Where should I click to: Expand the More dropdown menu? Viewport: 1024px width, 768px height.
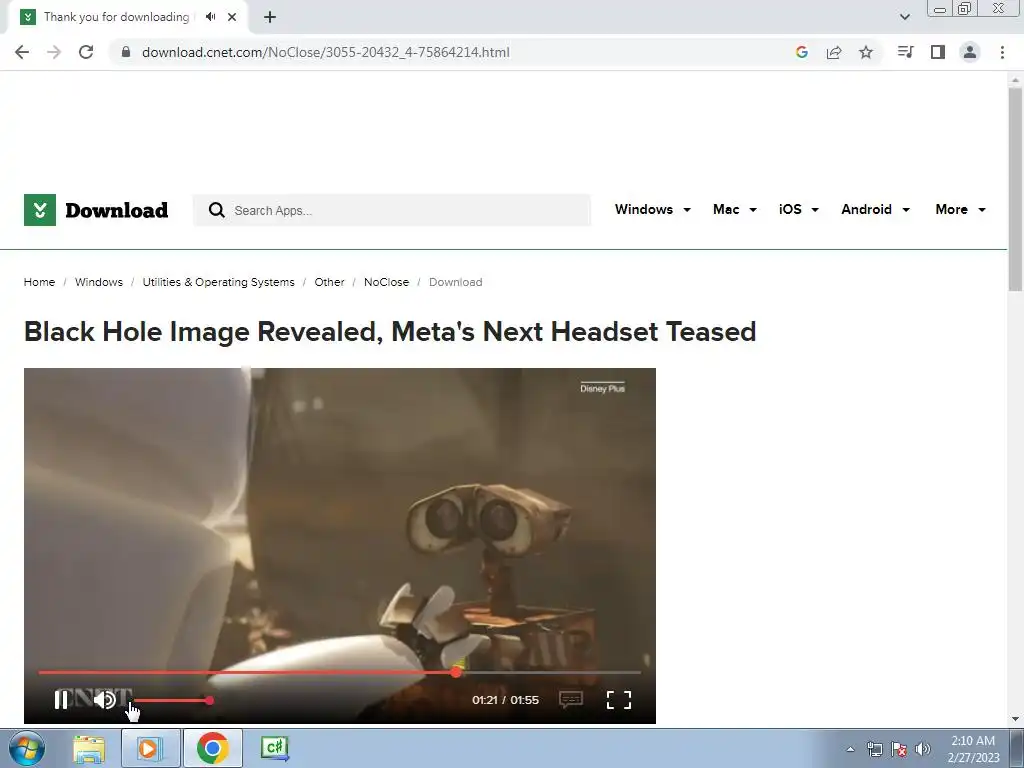pos(960,210)
